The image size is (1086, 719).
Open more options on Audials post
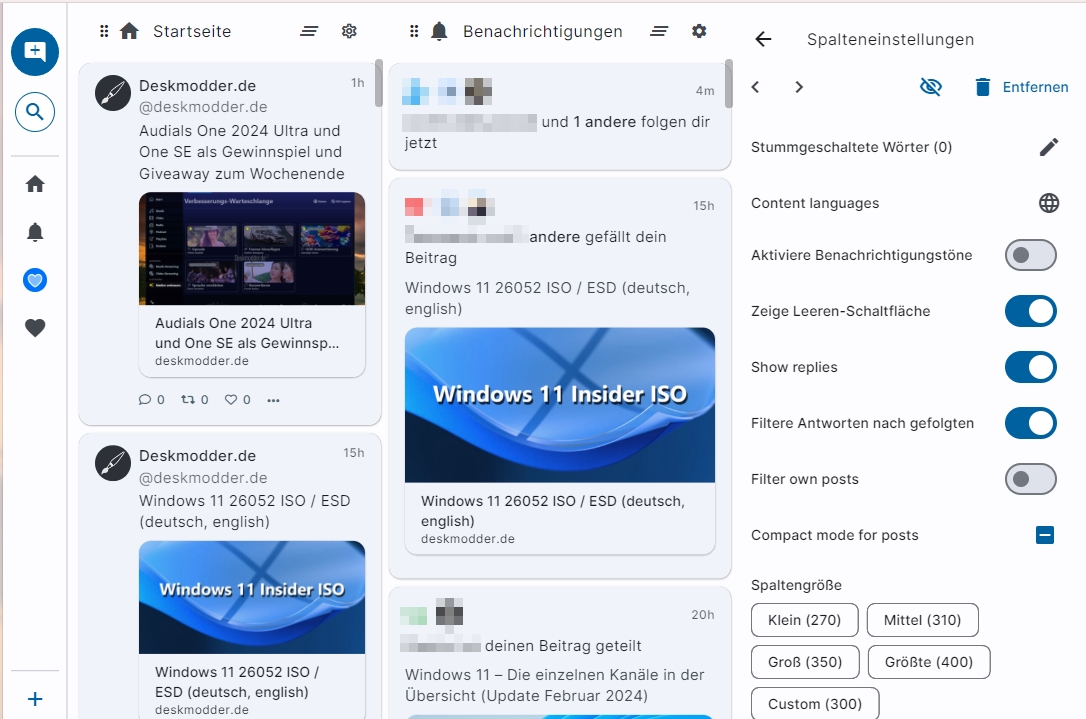274,400
